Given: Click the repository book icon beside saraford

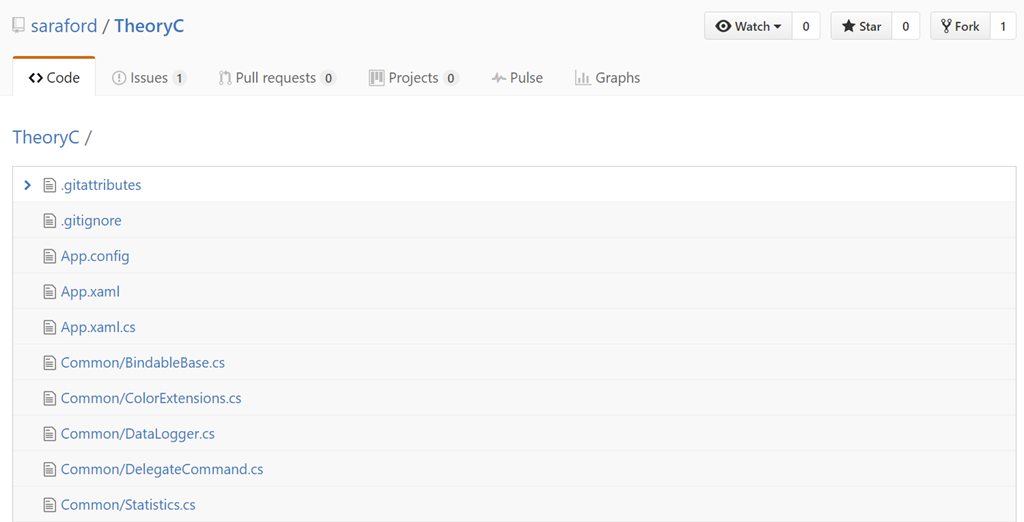Looking at the screenshot, I should [x=19, y=26].
